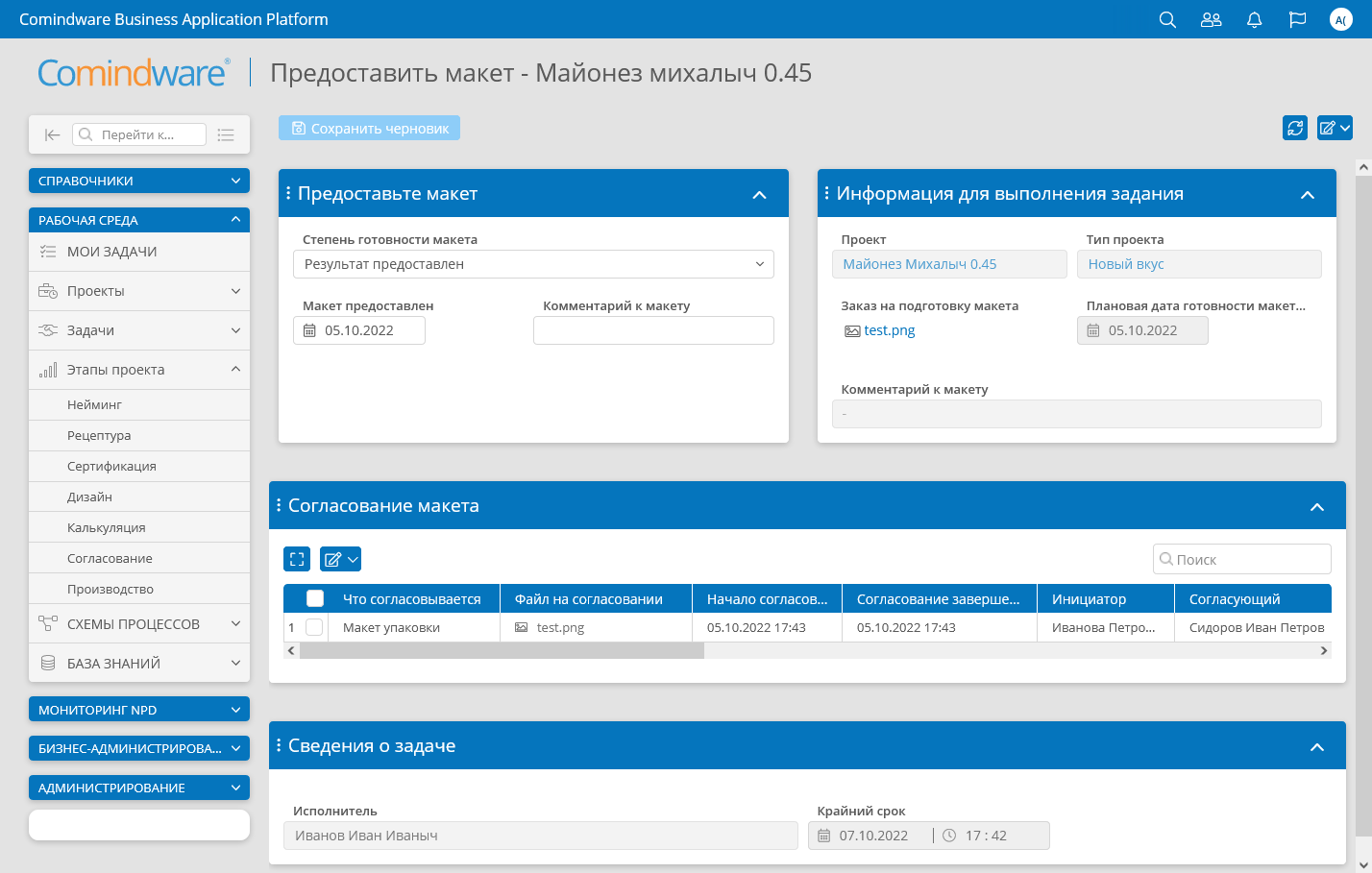Toggle the select-all checkbox in table header

tap(315, 598)
